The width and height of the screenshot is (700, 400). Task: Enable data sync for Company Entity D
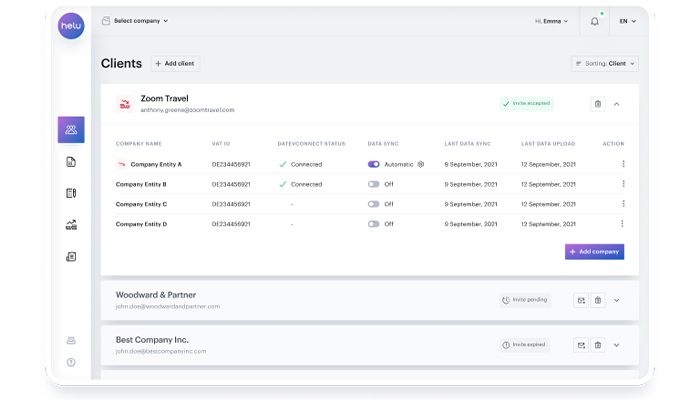tap(374, 224)
